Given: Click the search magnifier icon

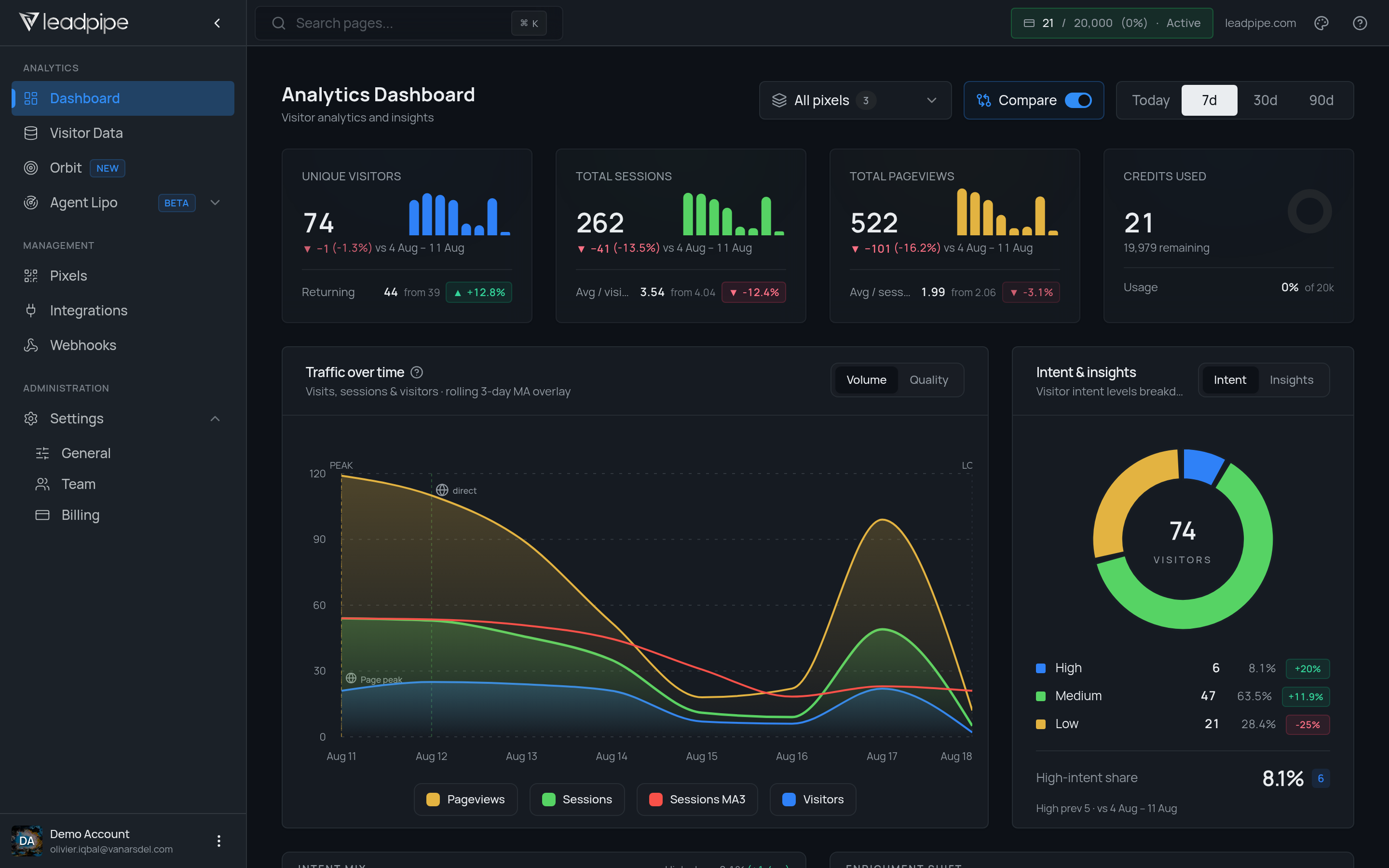Looking at the screenshot, I should pos(279,23).
